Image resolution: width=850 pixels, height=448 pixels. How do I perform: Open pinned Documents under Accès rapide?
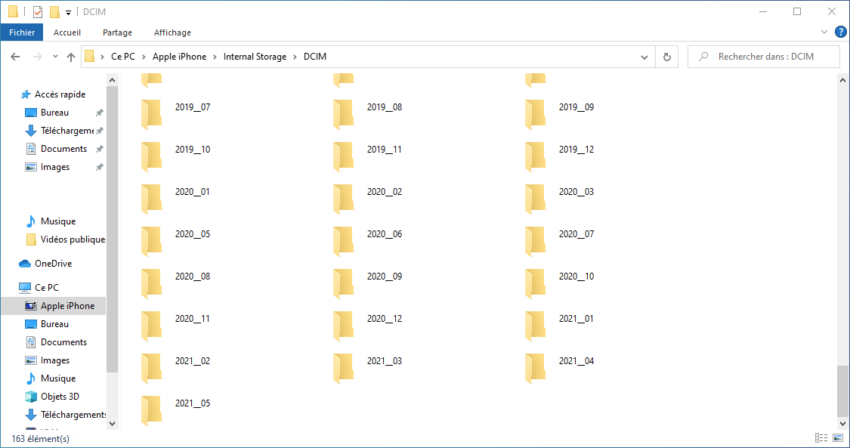63,149
